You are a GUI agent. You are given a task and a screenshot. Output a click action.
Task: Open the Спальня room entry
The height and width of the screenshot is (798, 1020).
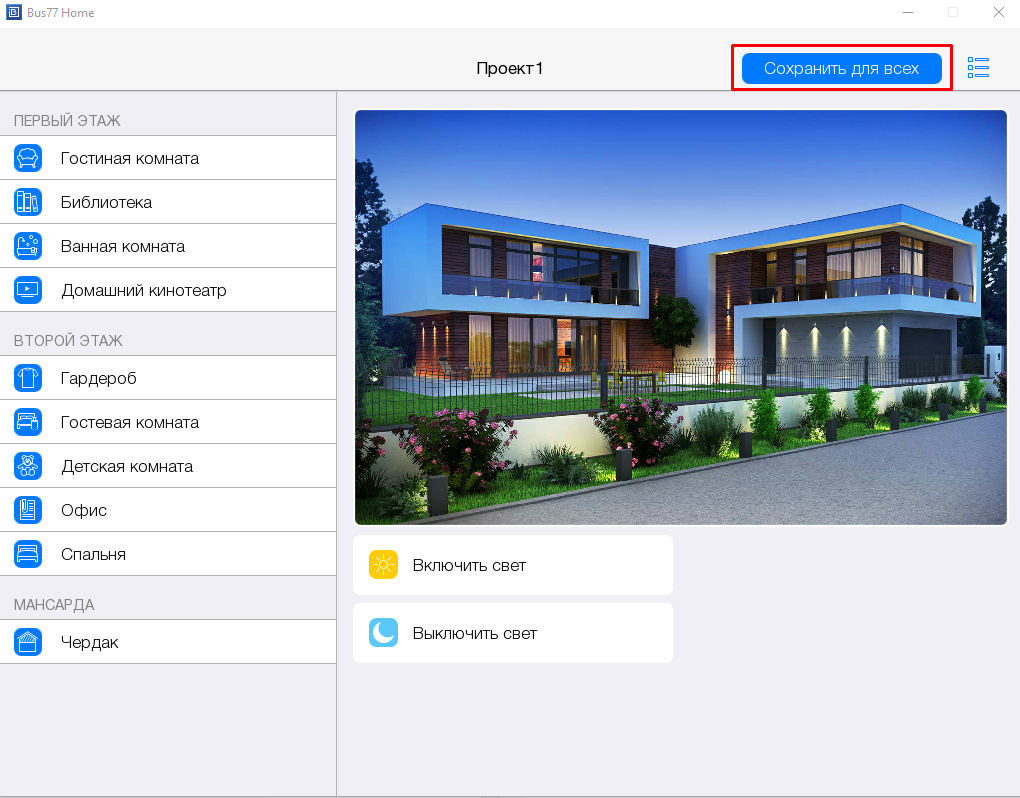click(94, 554)
